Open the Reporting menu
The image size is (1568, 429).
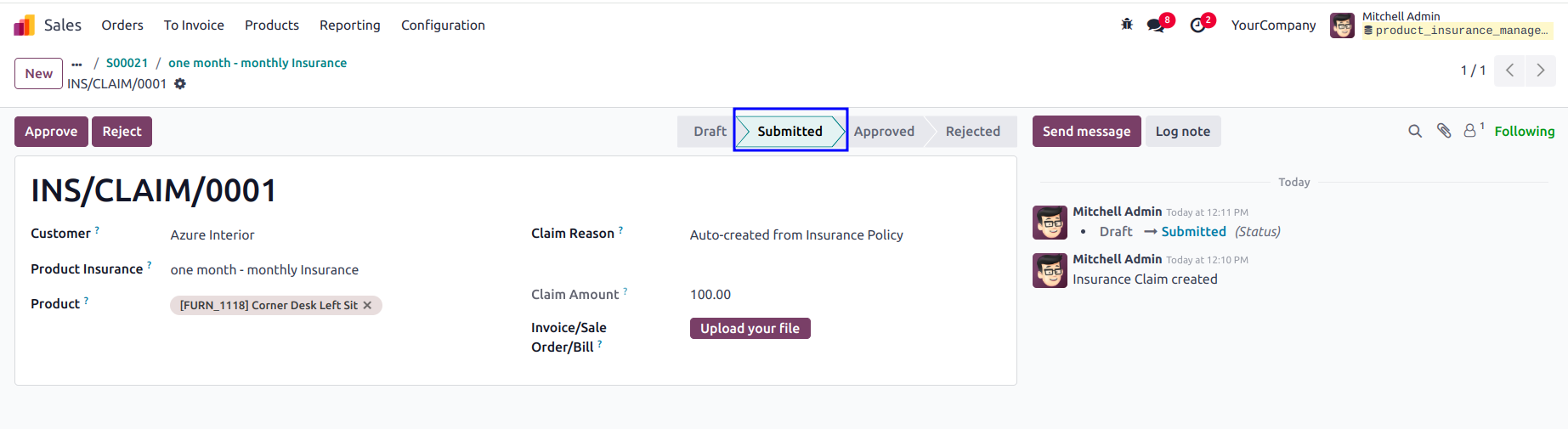point(350,25)
